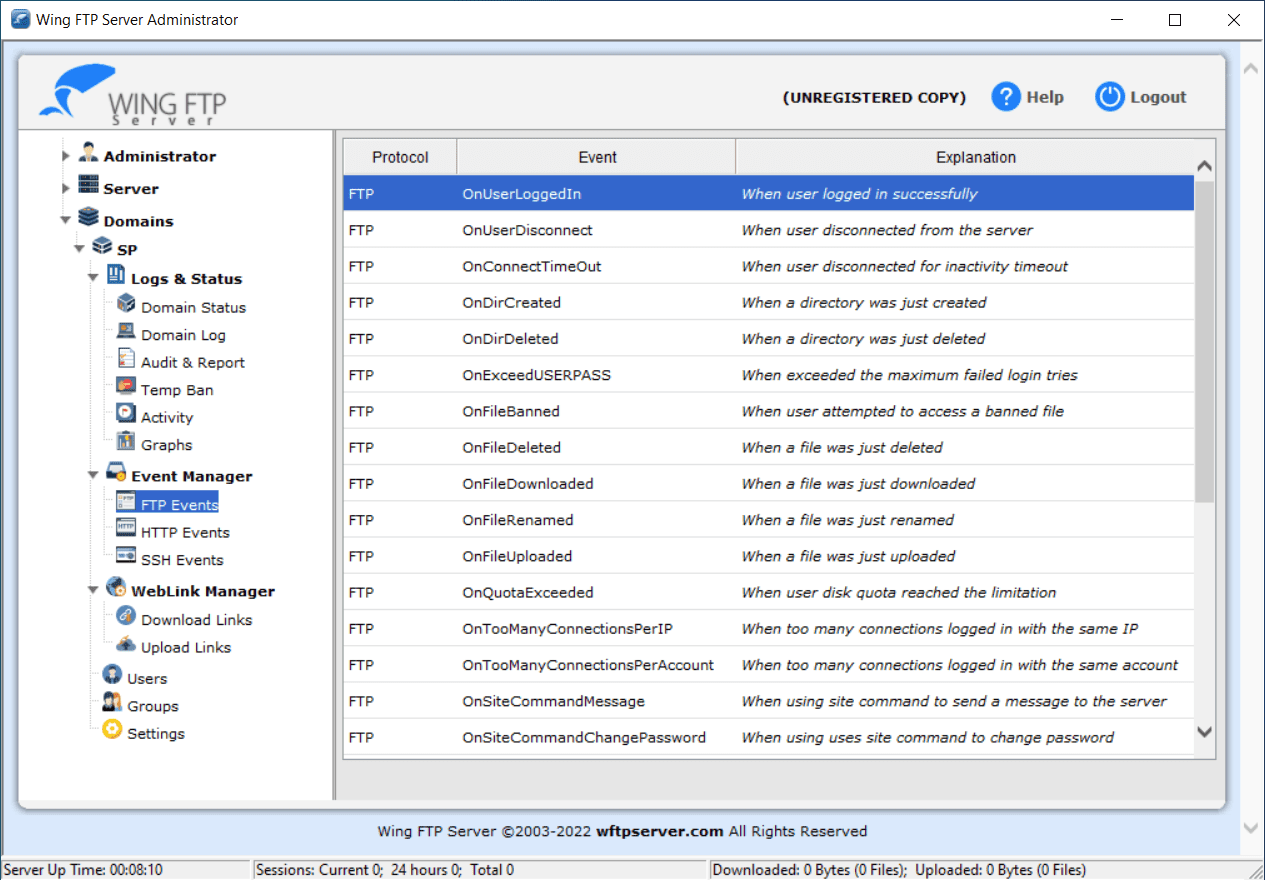Click the Settings gear icon

(x=112, y=731)
